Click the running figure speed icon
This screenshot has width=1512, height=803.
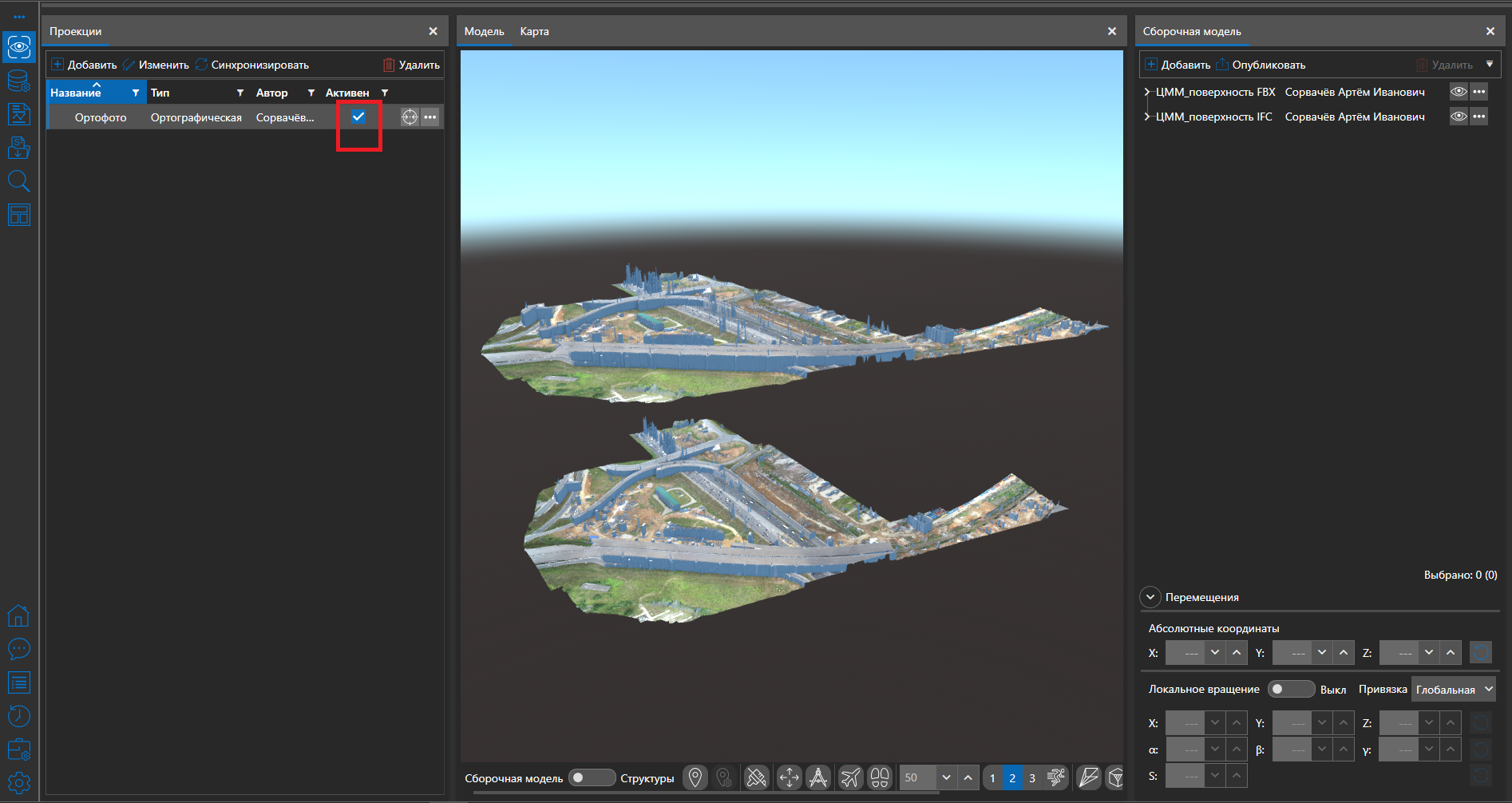pyautogui.click(x=1055, y=777)
